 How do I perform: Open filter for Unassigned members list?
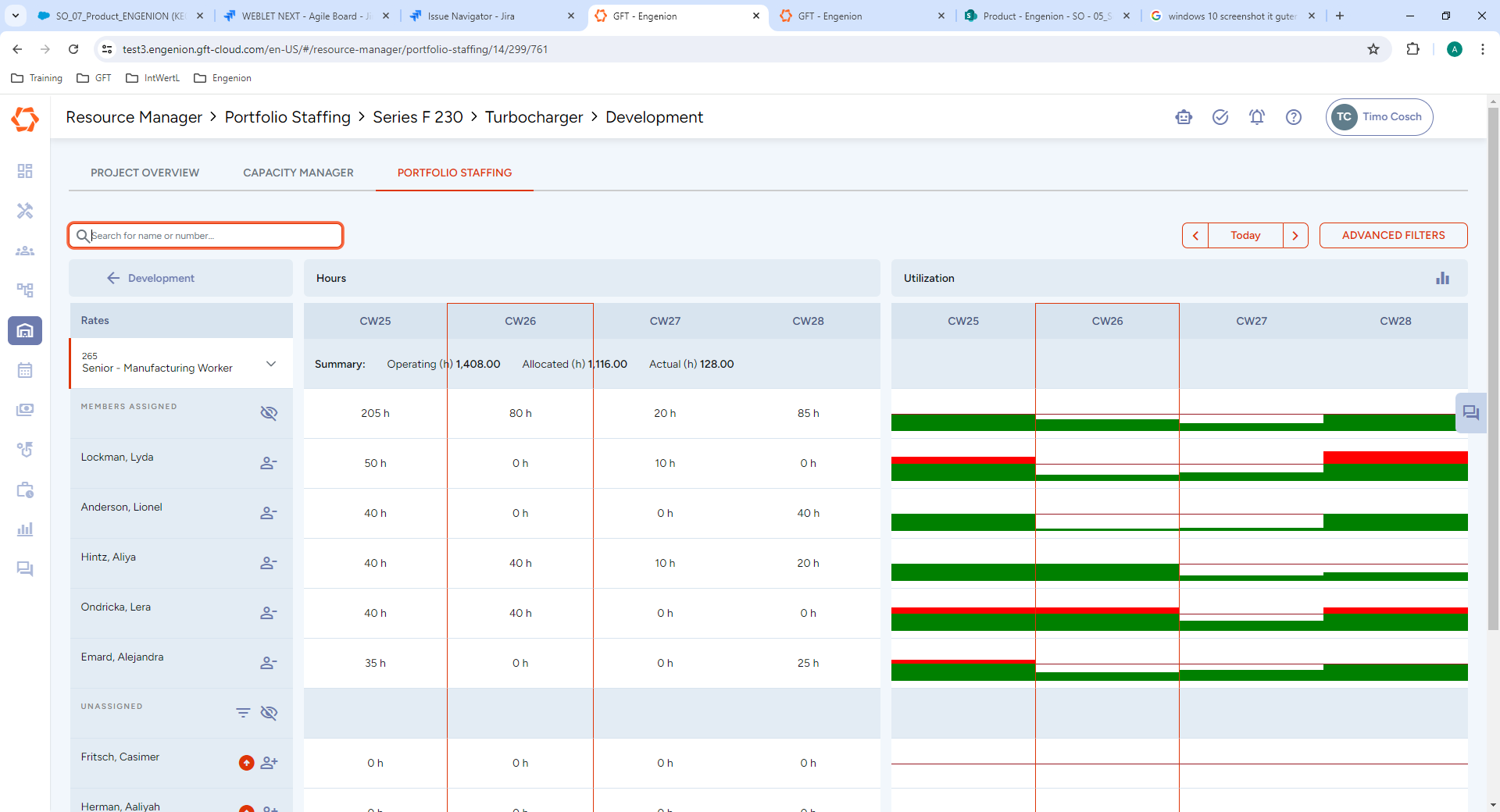(243, 713)
